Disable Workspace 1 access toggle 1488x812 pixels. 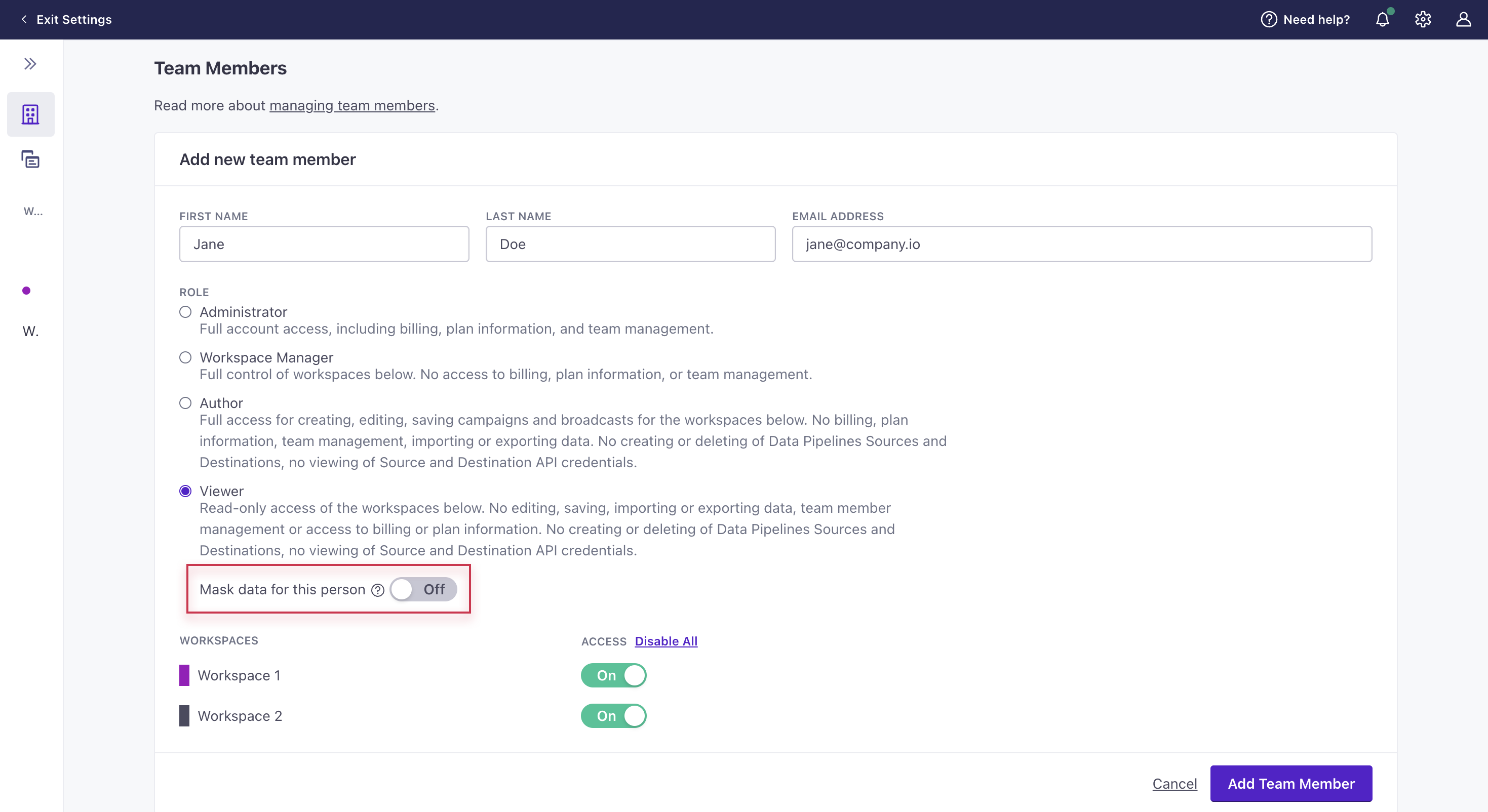click(614, 675)
